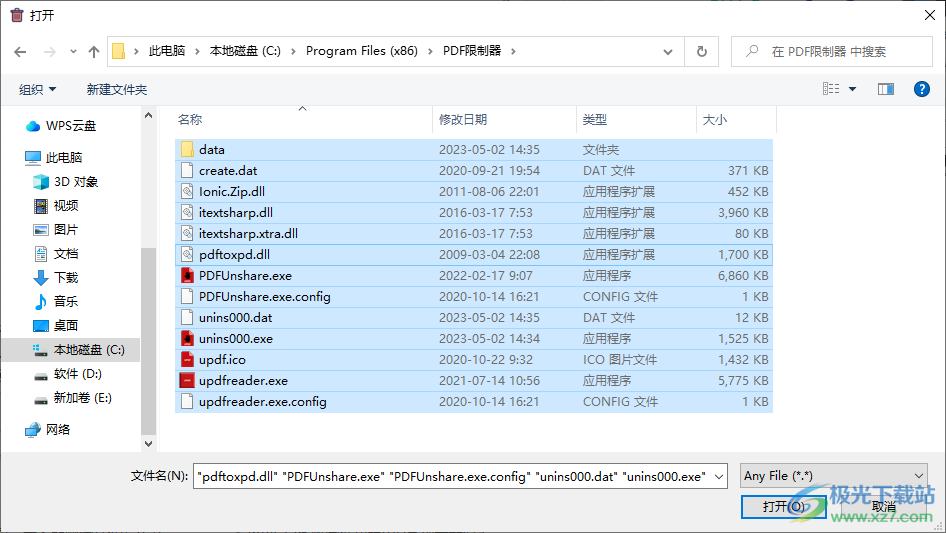The image size is (946, 533).
Task: Open 文档 in sidebar
Action: pos(56,254)
